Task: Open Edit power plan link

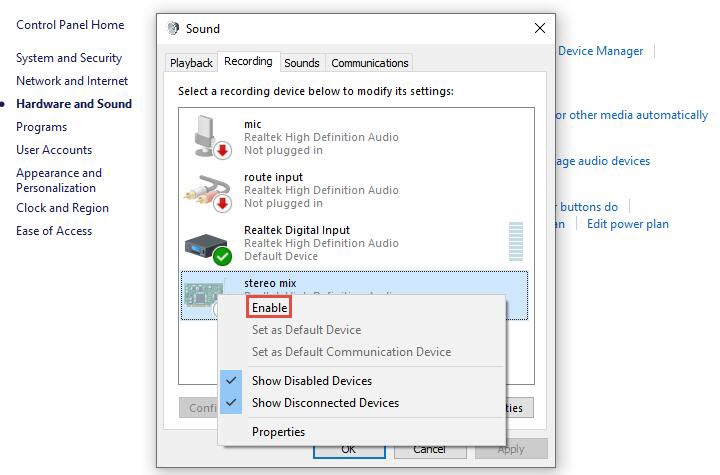Action: tap(627, 224)
